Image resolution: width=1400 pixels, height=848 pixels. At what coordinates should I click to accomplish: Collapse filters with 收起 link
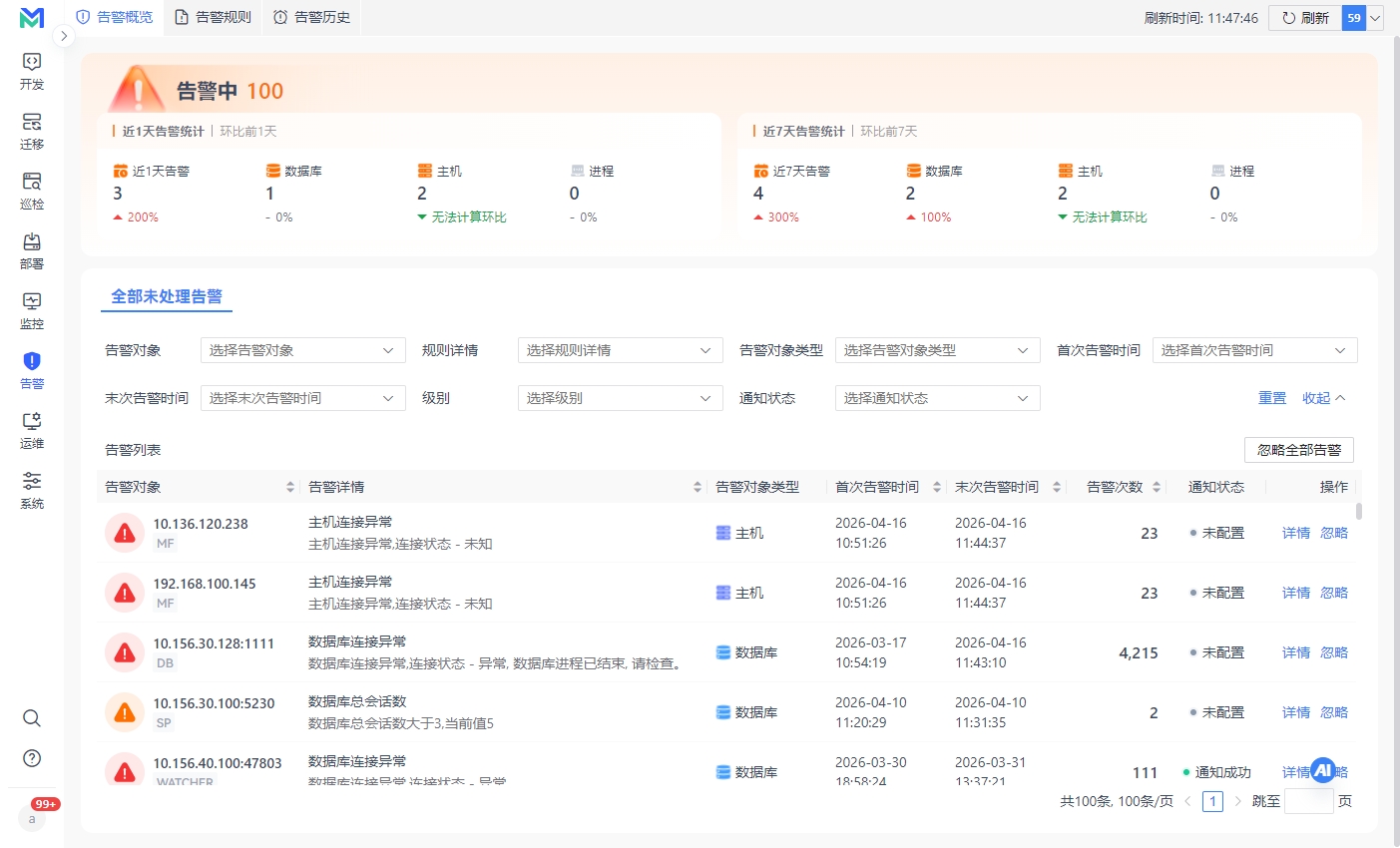point(1324,398)
